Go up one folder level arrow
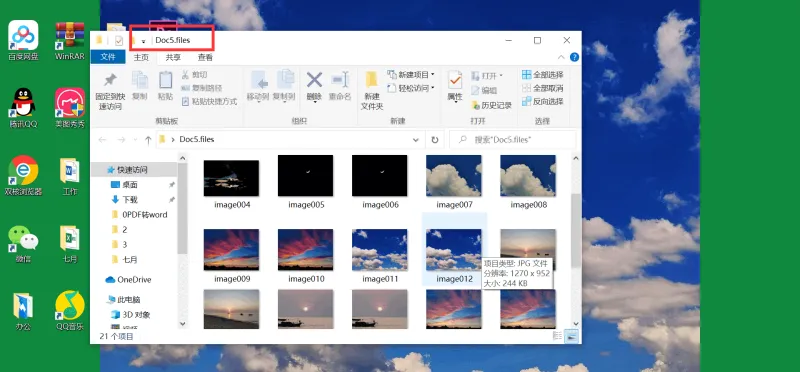Screen dimensions: 800x372 pyautogui.click(x=148, y=139)
